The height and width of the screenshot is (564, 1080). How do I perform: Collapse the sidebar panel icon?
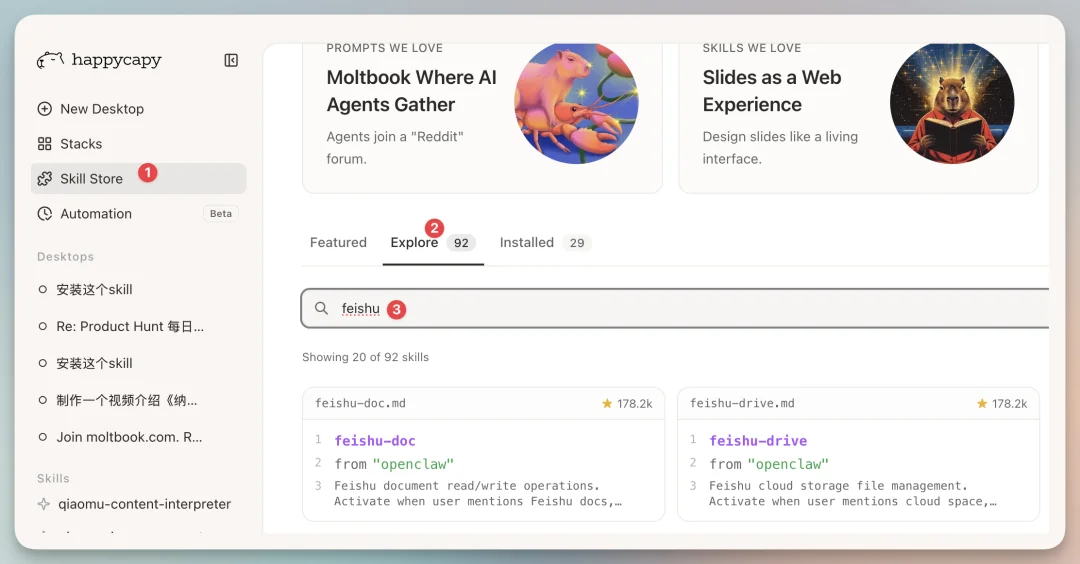231,60
